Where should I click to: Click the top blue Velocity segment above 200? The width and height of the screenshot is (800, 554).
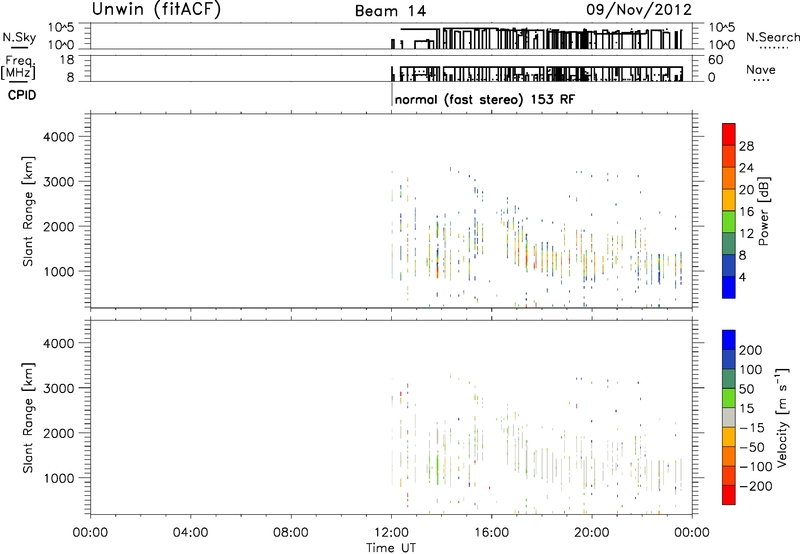pos(729,340)
